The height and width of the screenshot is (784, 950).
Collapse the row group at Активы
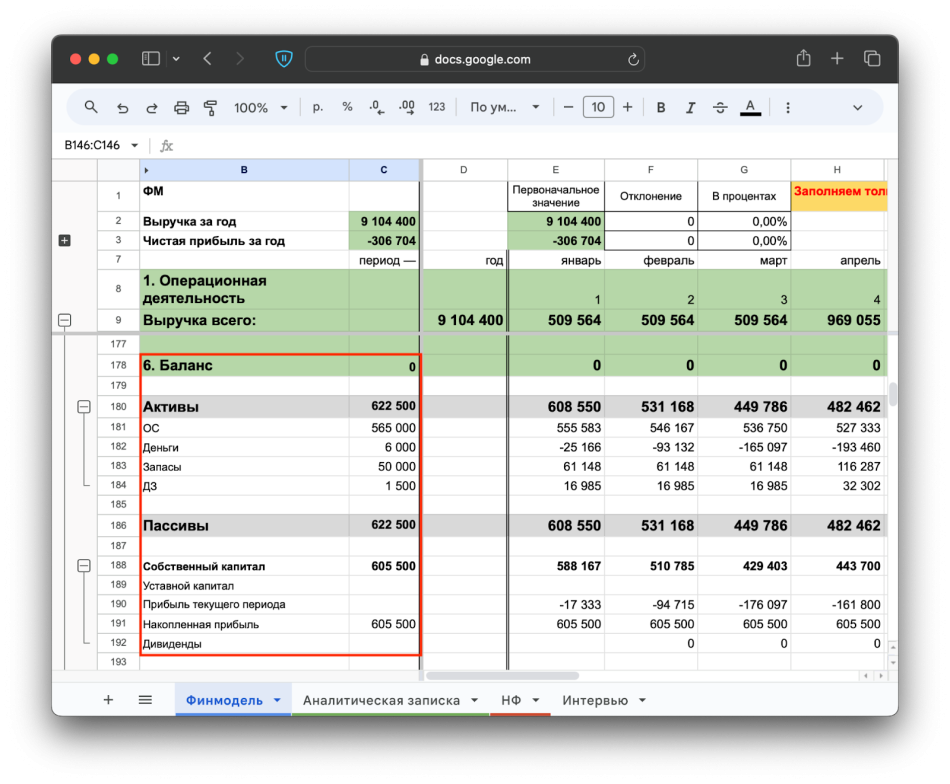[x=84, y=407]
